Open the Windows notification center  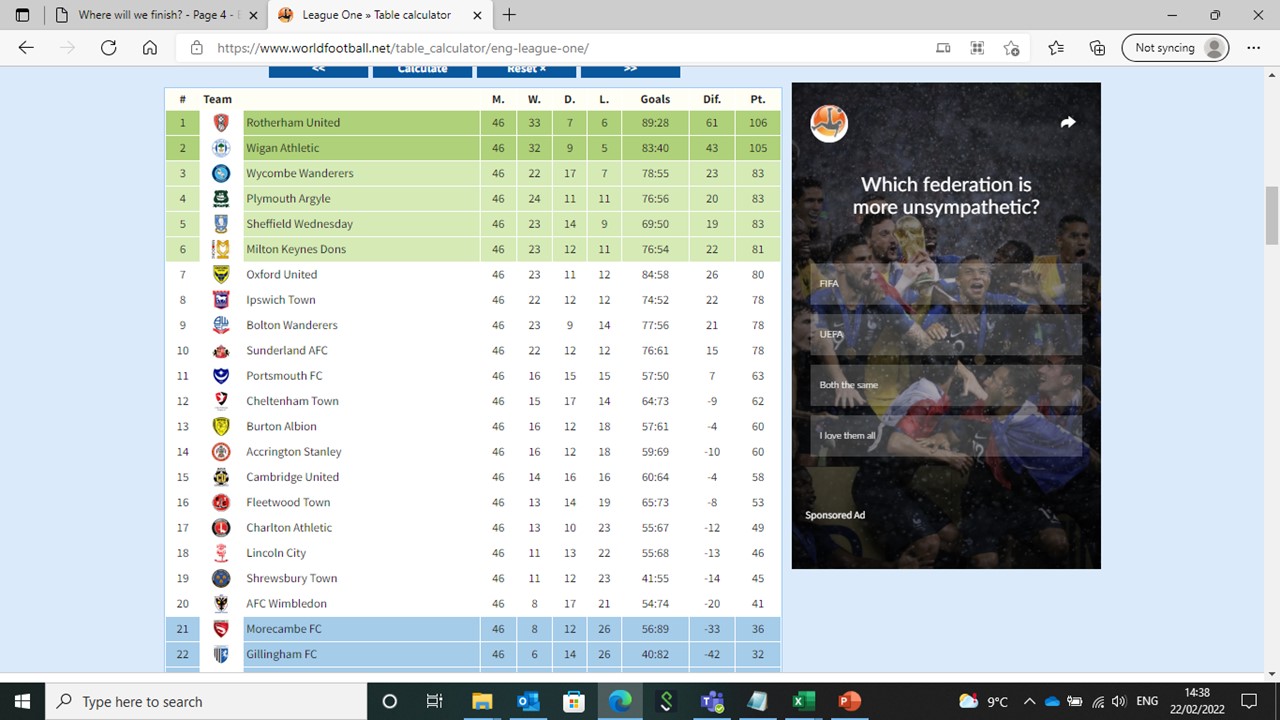tap(1248, 701)
